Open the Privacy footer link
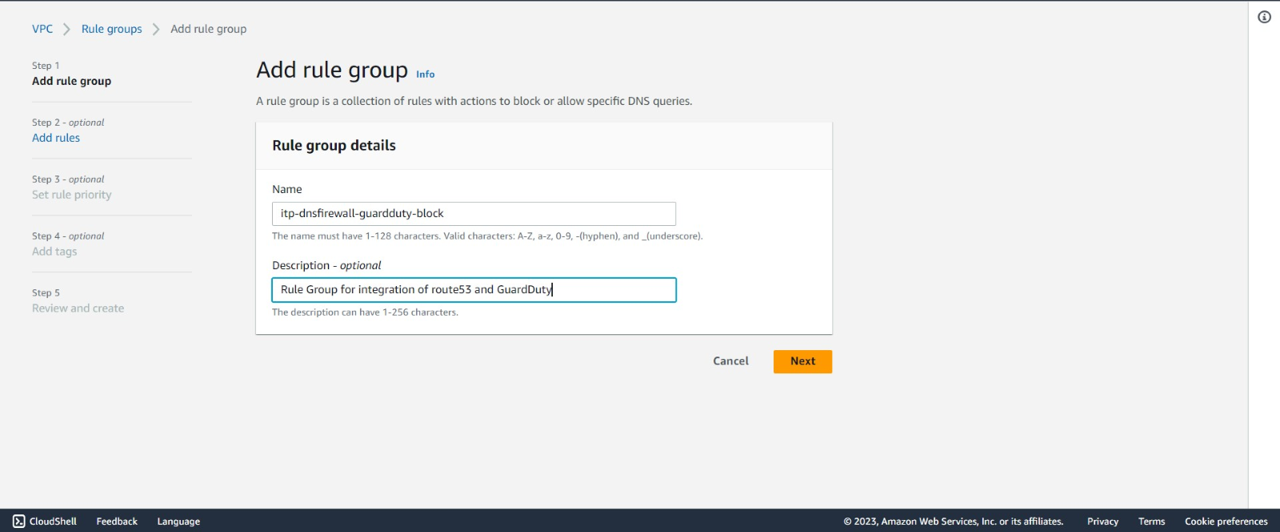 tap(1102, 521)
